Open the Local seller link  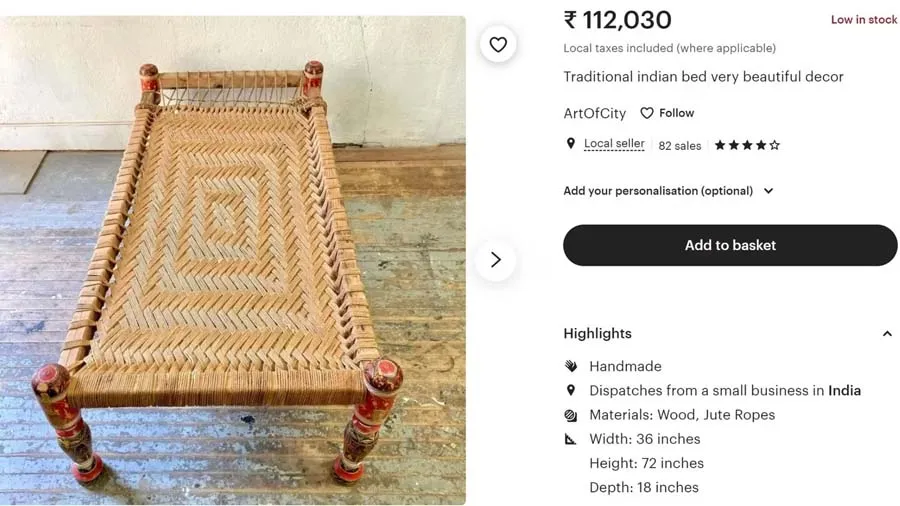click(614, 144)
